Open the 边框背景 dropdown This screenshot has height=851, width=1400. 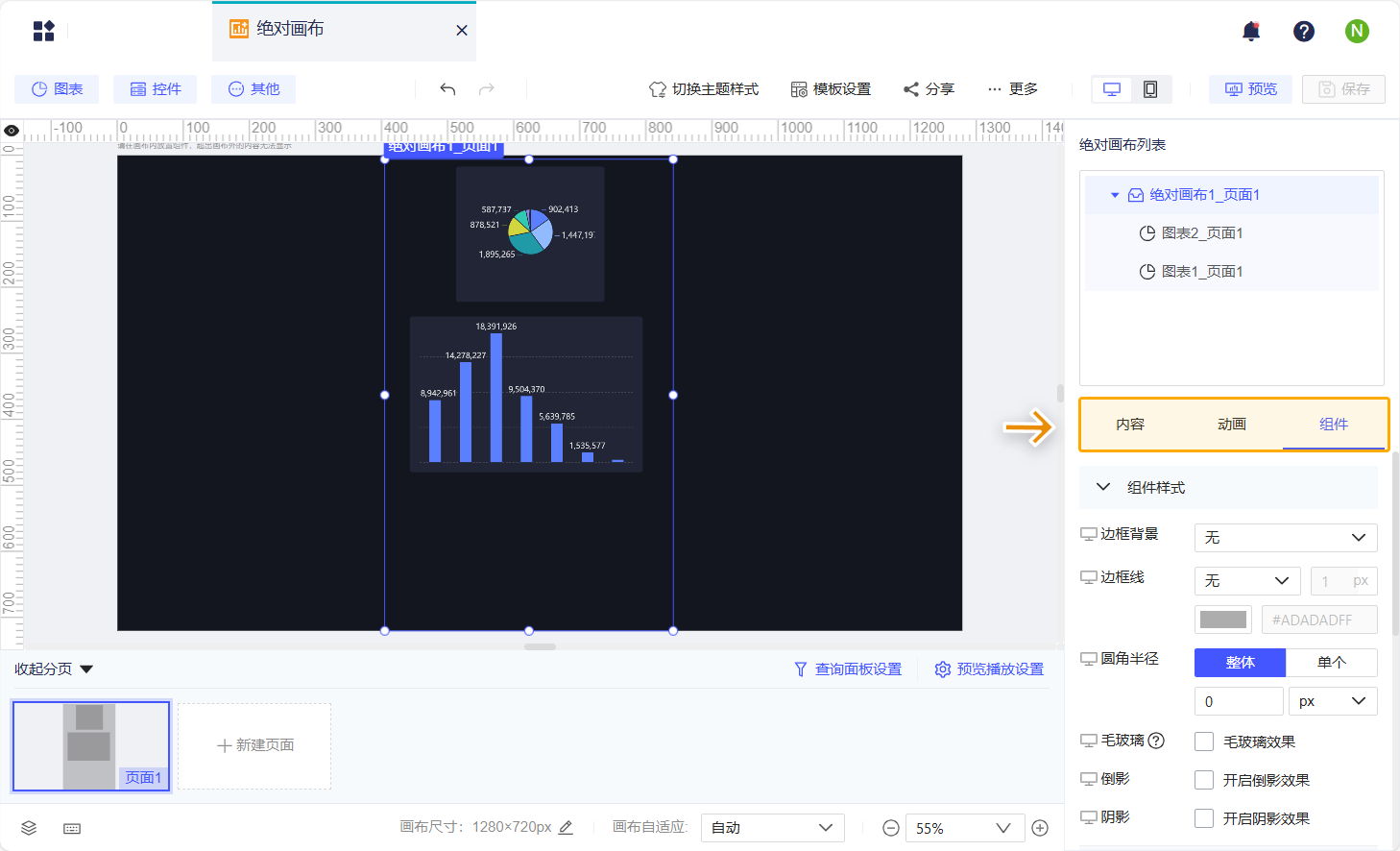tap(1286, 538)
